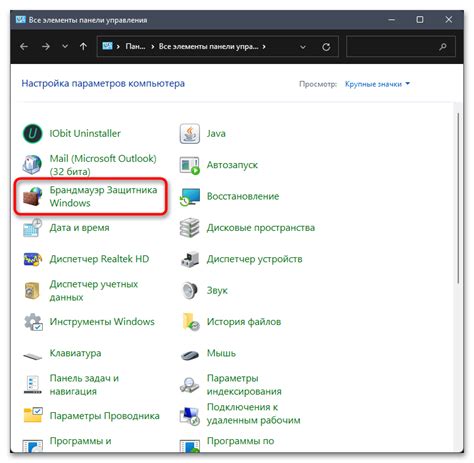Screen dimensions: 474x463
Task: Click the Автозапуск icon
Action: 190,165
